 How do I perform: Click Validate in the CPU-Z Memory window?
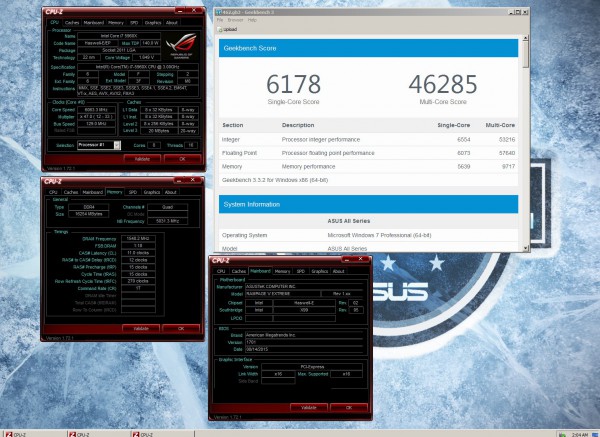[x=141, y=328]
